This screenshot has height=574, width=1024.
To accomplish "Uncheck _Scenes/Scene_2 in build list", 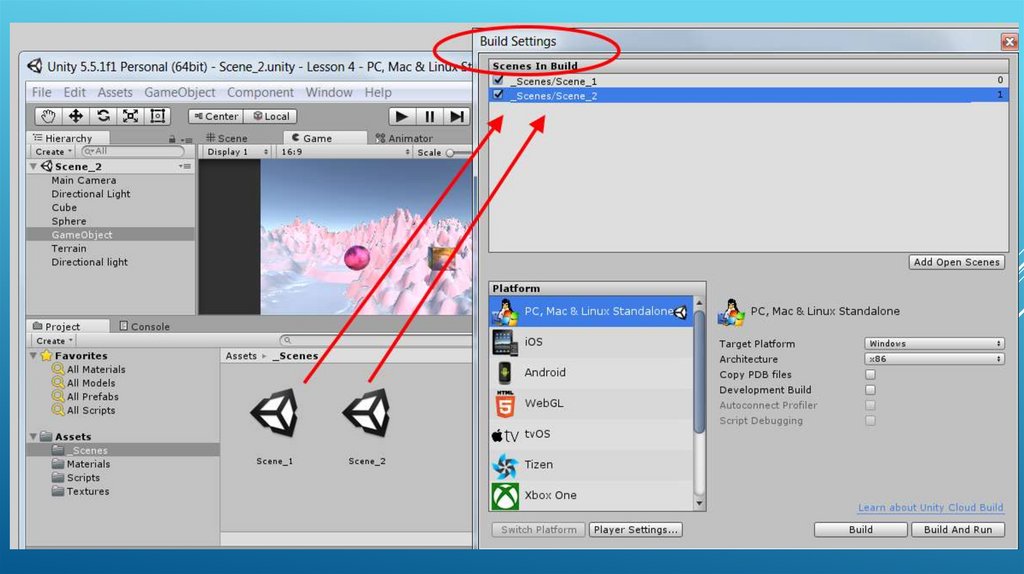I will (498, 95).
